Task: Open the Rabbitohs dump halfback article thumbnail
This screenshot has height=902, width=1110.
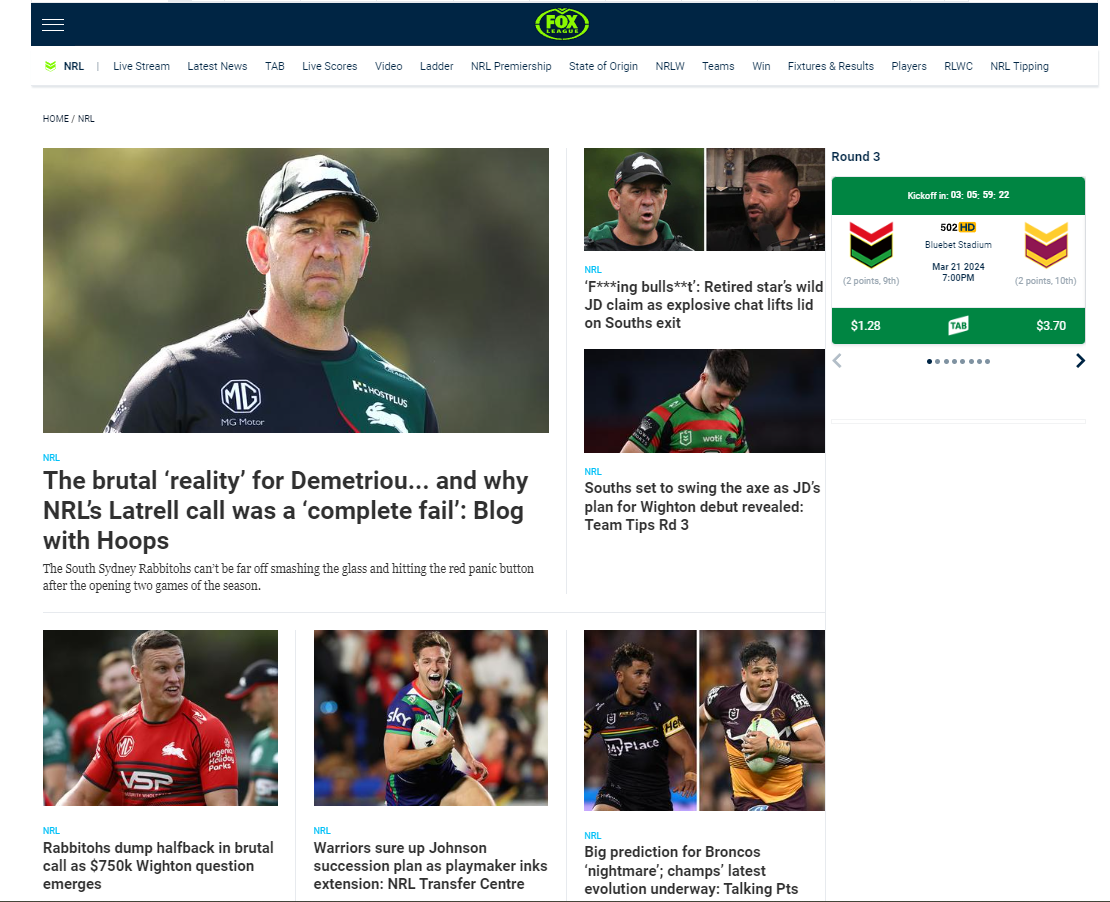Action: point(160,718)
